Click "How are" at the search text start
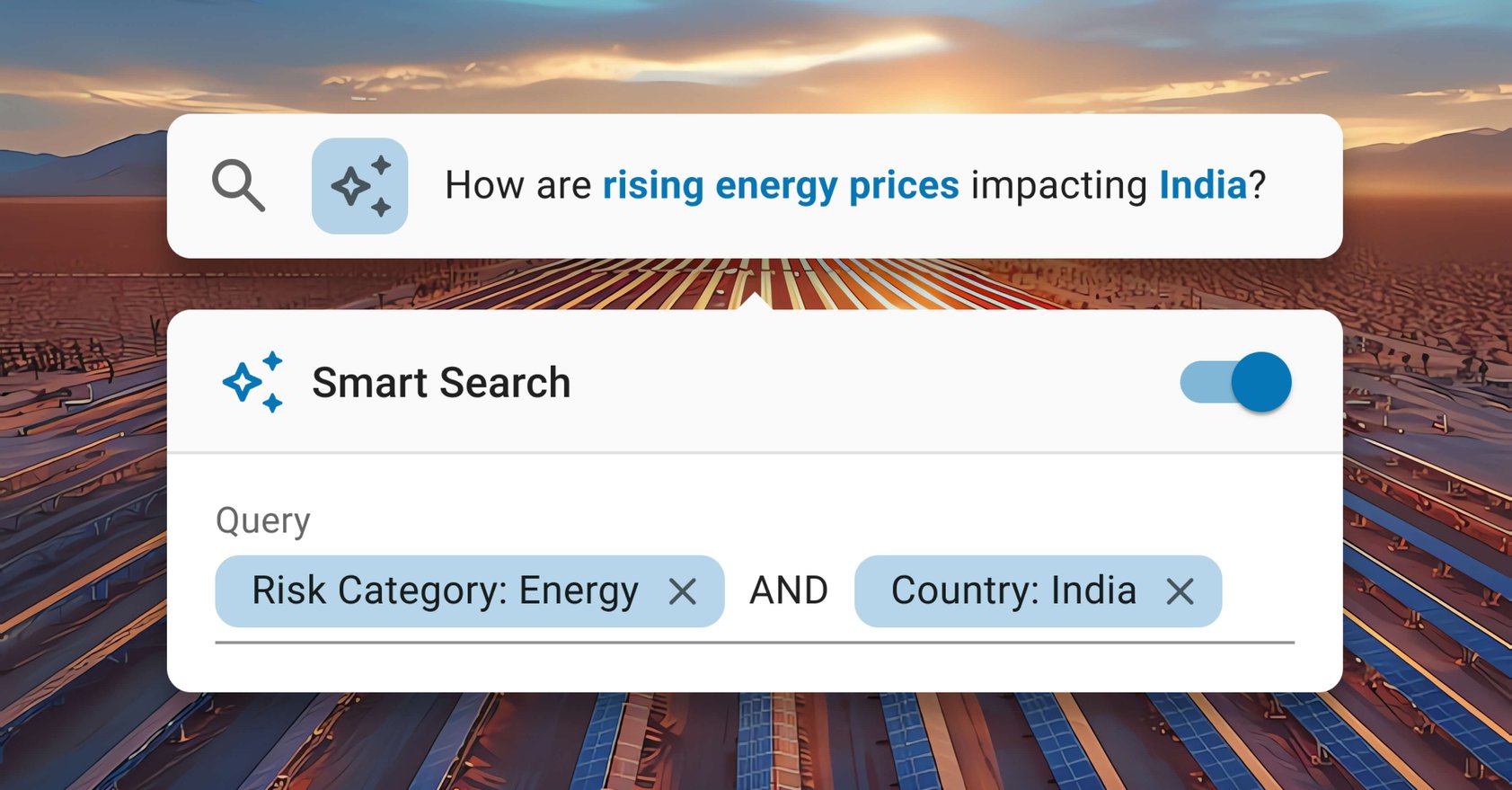The image size is (1512, 790). (517, 186)
